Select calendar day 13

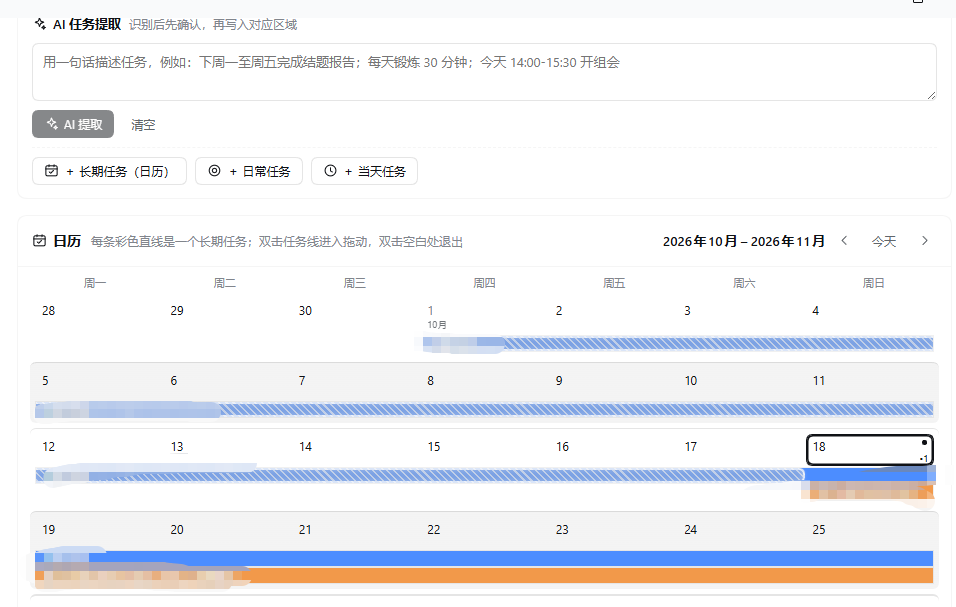tap(177, 447)
